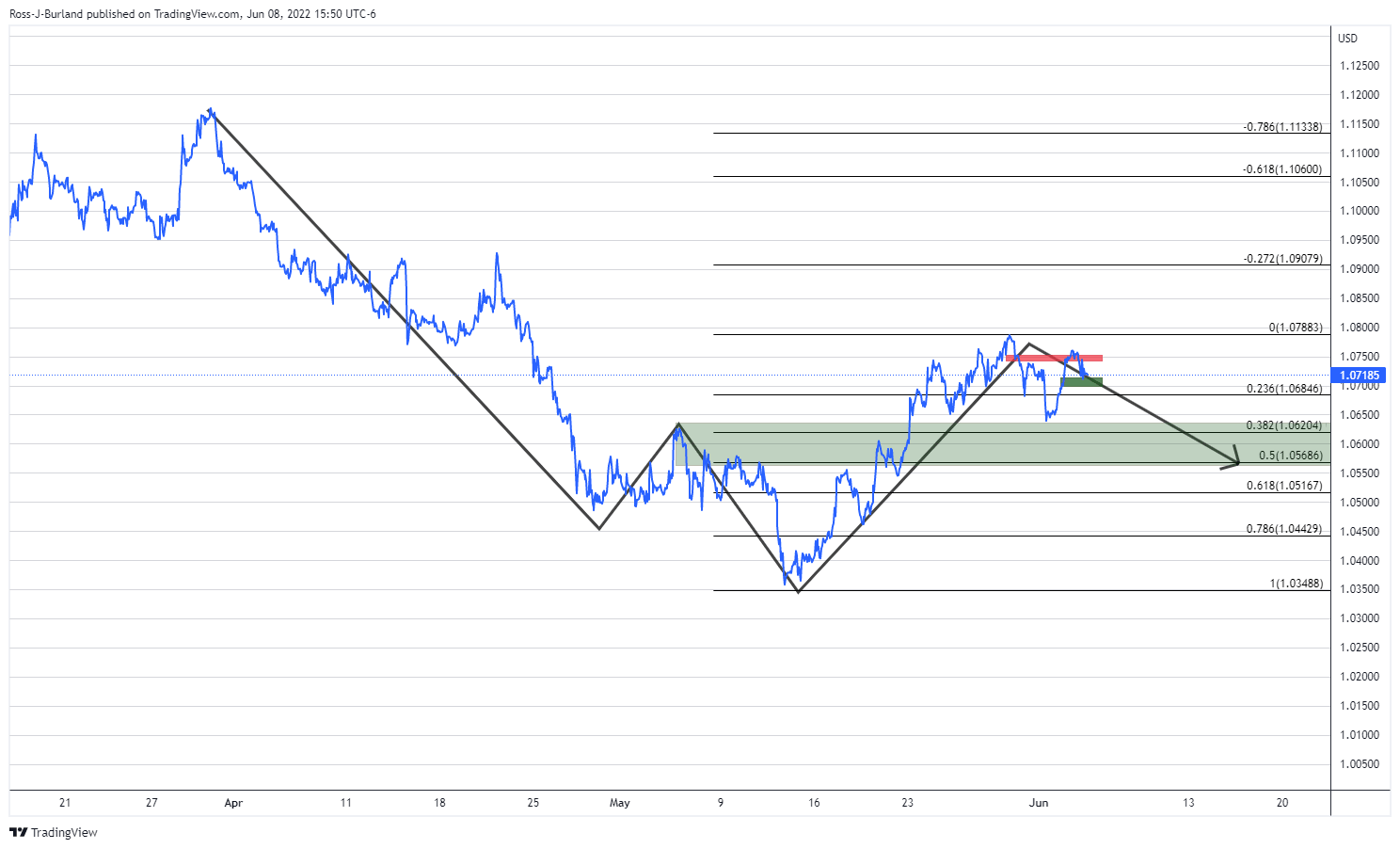Click the 1.12500 price axis value
The width and height of the screenshot is (1400, 849).
pos(1360,66)
